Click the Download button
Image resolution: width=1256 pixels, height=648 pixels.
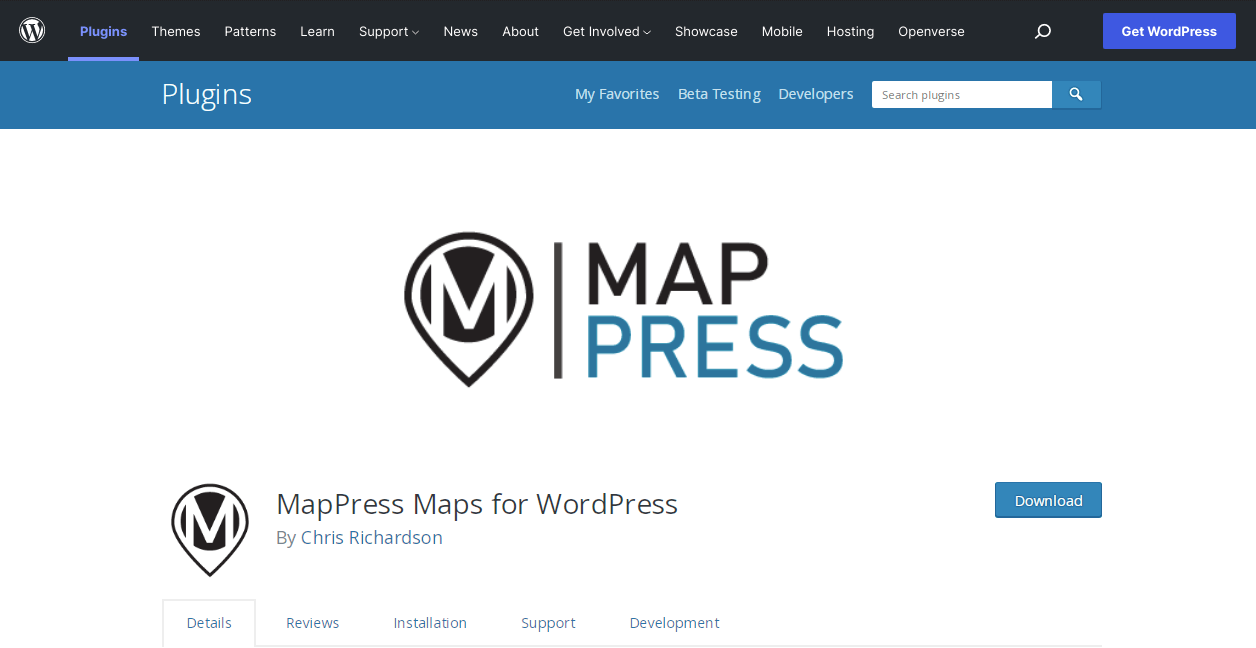coord(1048,500)
